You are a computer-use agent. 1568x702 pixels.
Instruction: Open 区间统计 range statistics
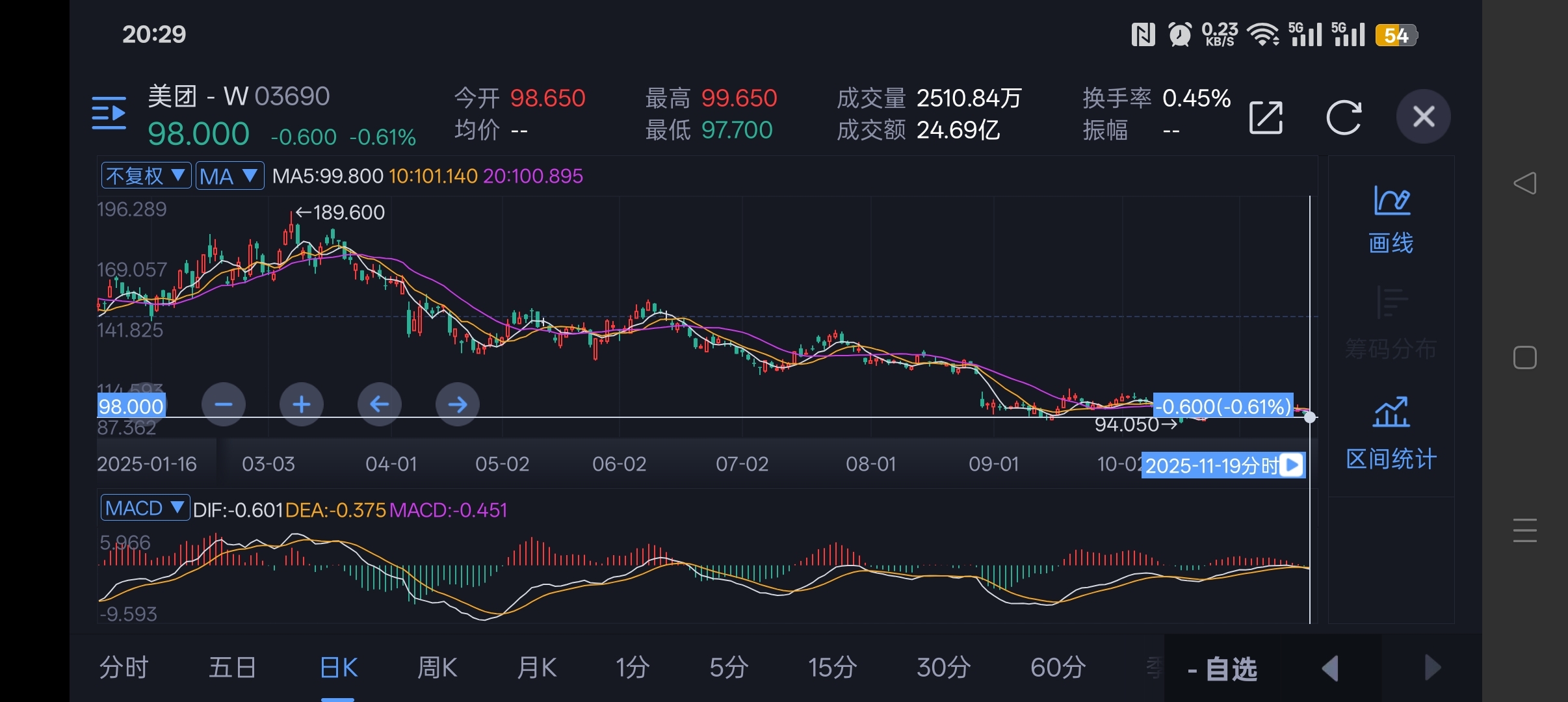(1391, 434)
